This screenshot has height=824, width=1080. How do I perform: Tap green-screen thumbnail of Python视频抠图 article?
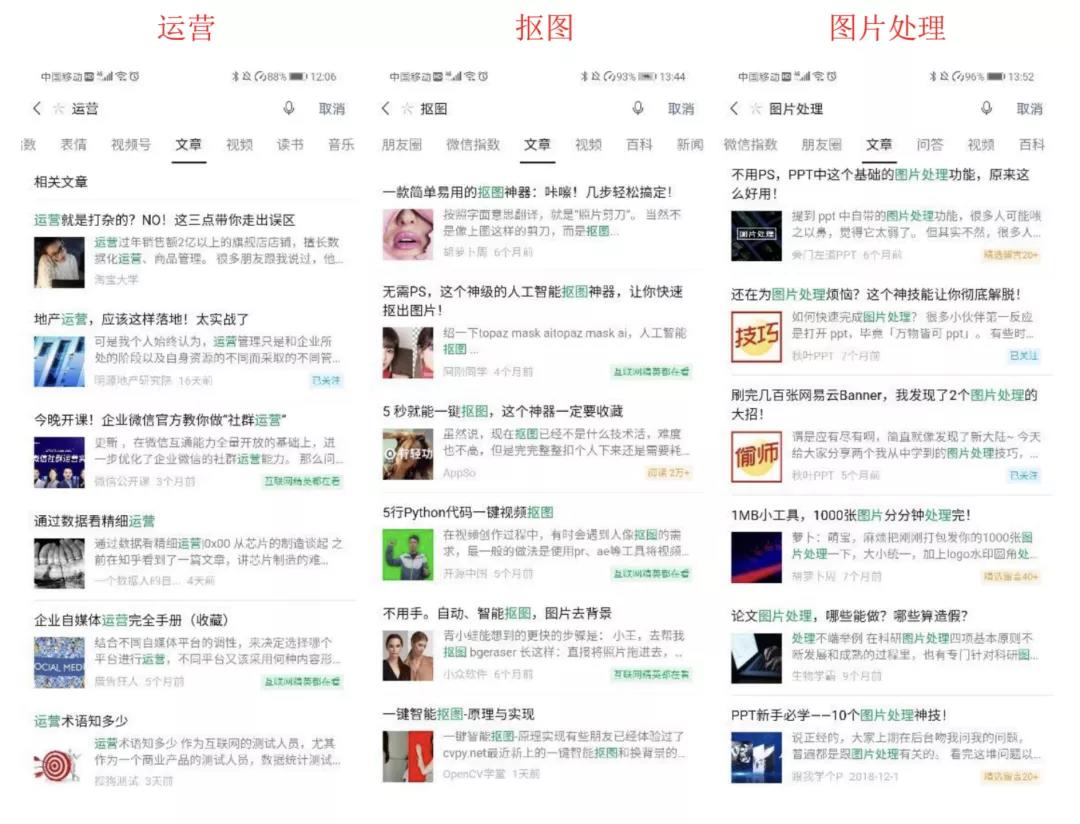point(408,555)
